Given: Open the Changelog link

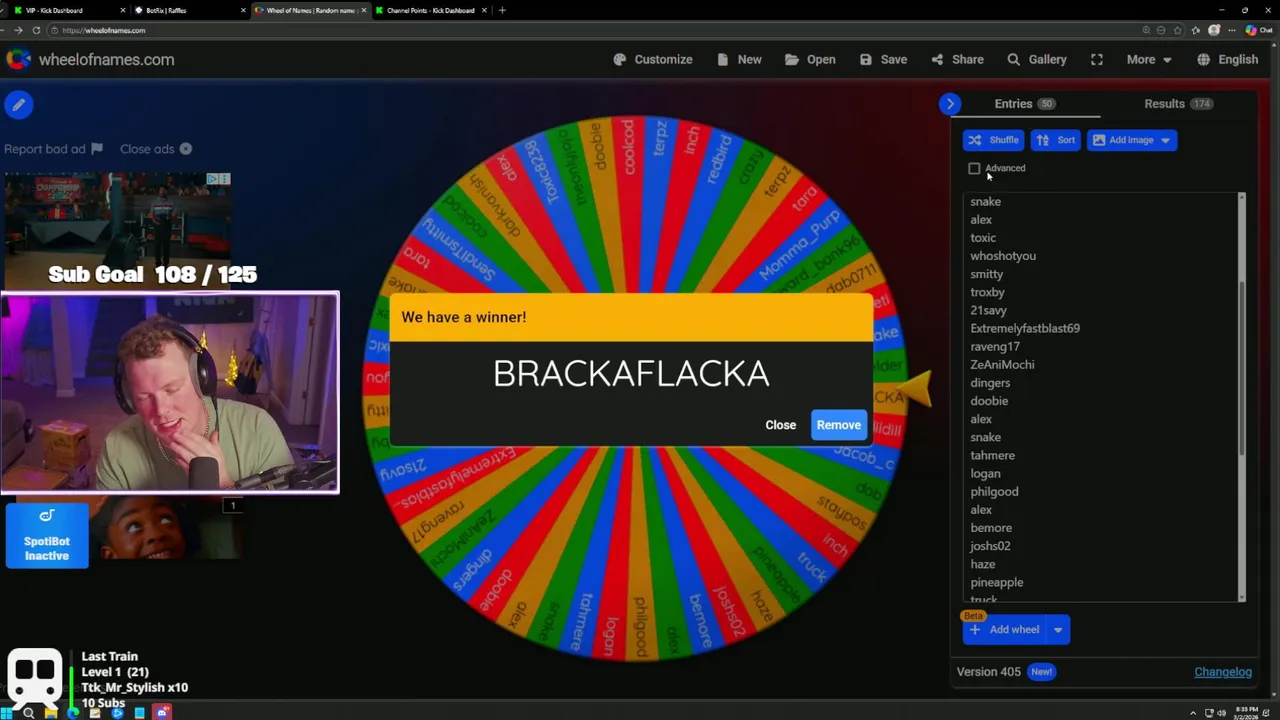Looking at the screenshot, I should coord(1223,672).
